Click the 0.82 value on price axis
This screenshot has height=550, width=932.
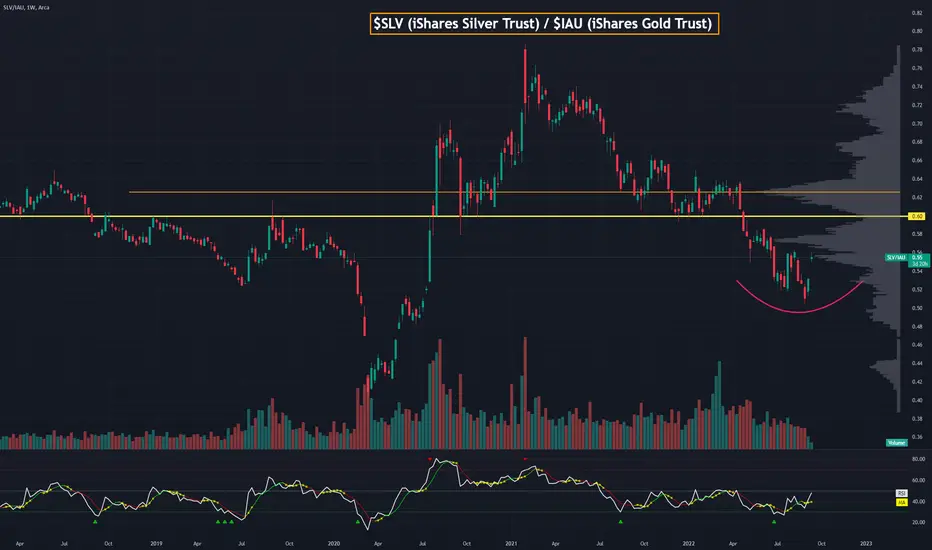pyautogui.click(x=917, y=12)
